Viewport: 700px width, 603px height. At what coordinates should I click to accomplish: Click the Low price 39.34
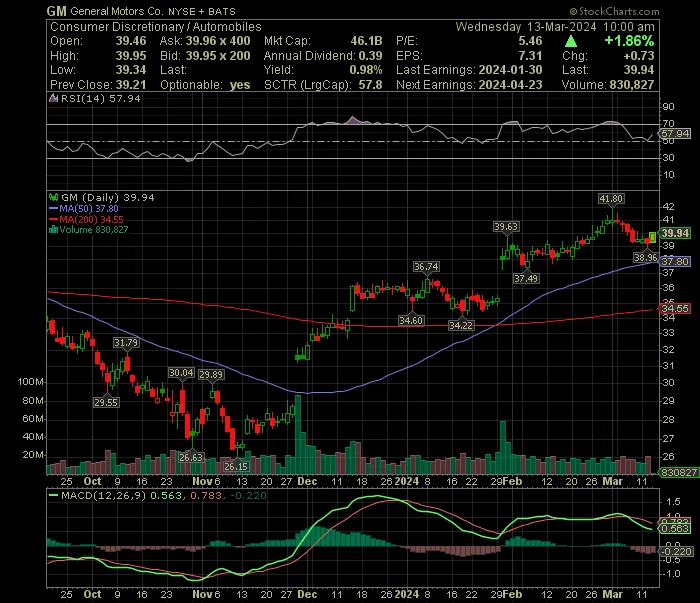tap(131, 70)
